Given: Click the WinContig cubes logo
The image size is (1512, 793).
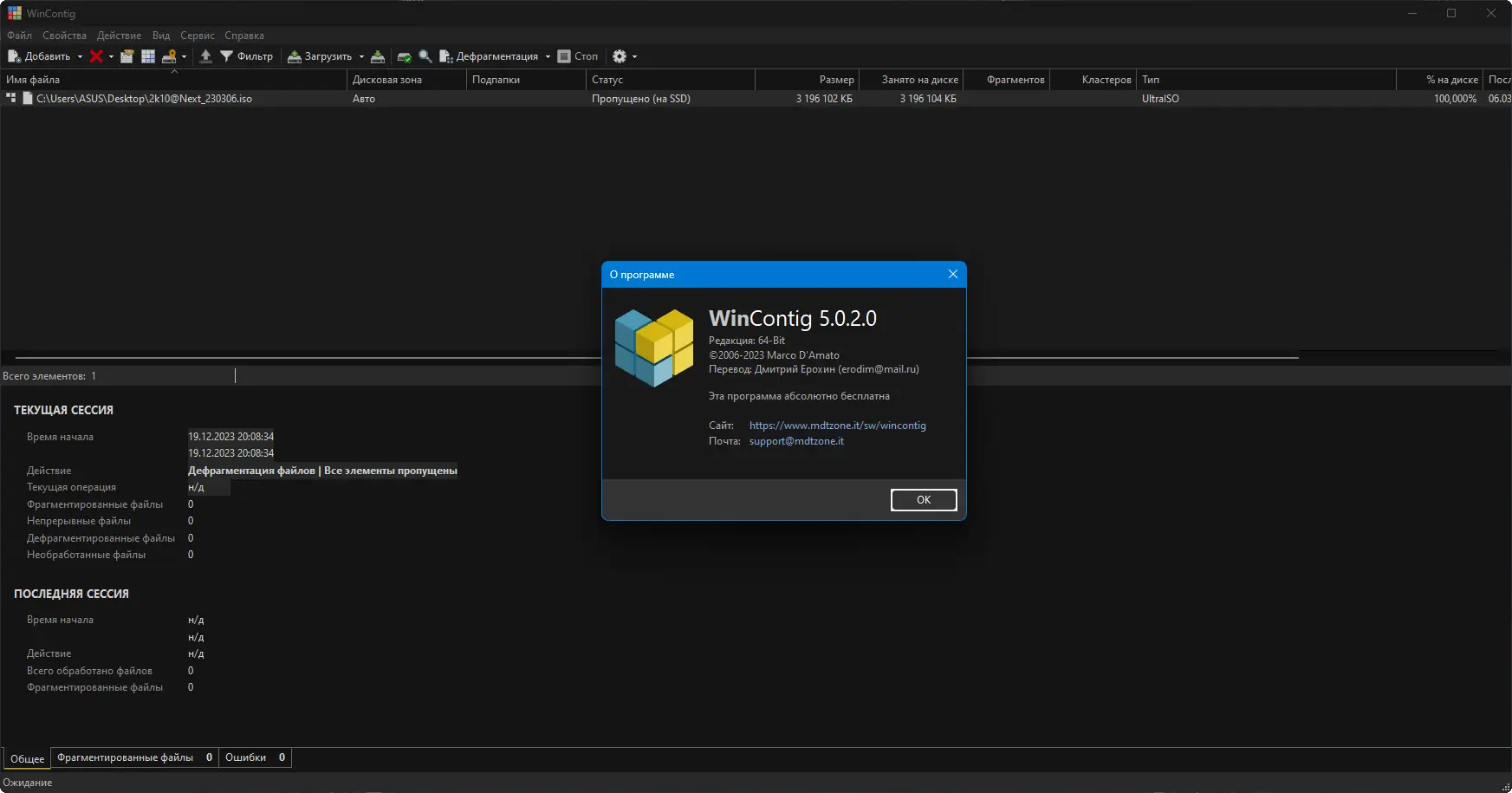Looking at the screenshot, I should [x=654, y=348].
